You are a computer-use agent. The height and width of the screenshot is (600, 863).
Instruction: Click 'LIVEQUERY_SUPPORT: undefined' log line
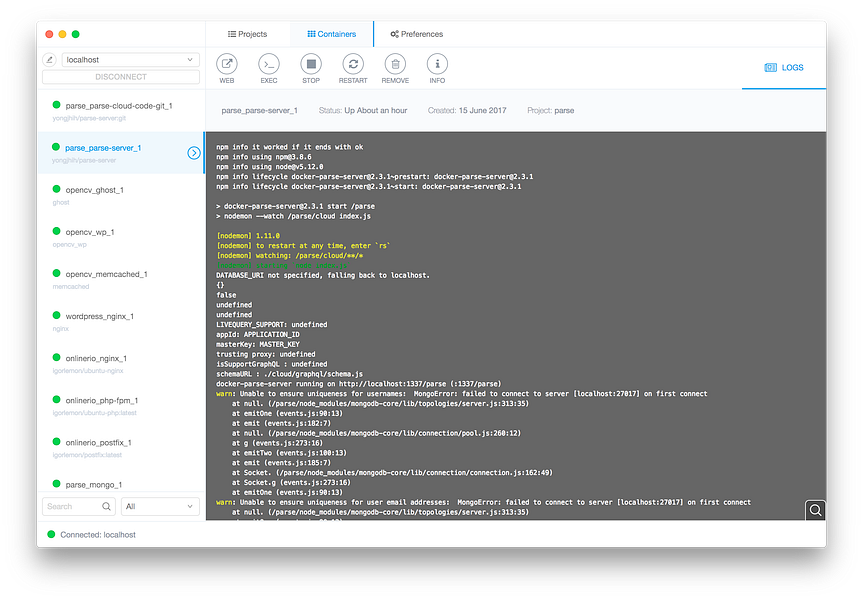click(x=271, y=325)
